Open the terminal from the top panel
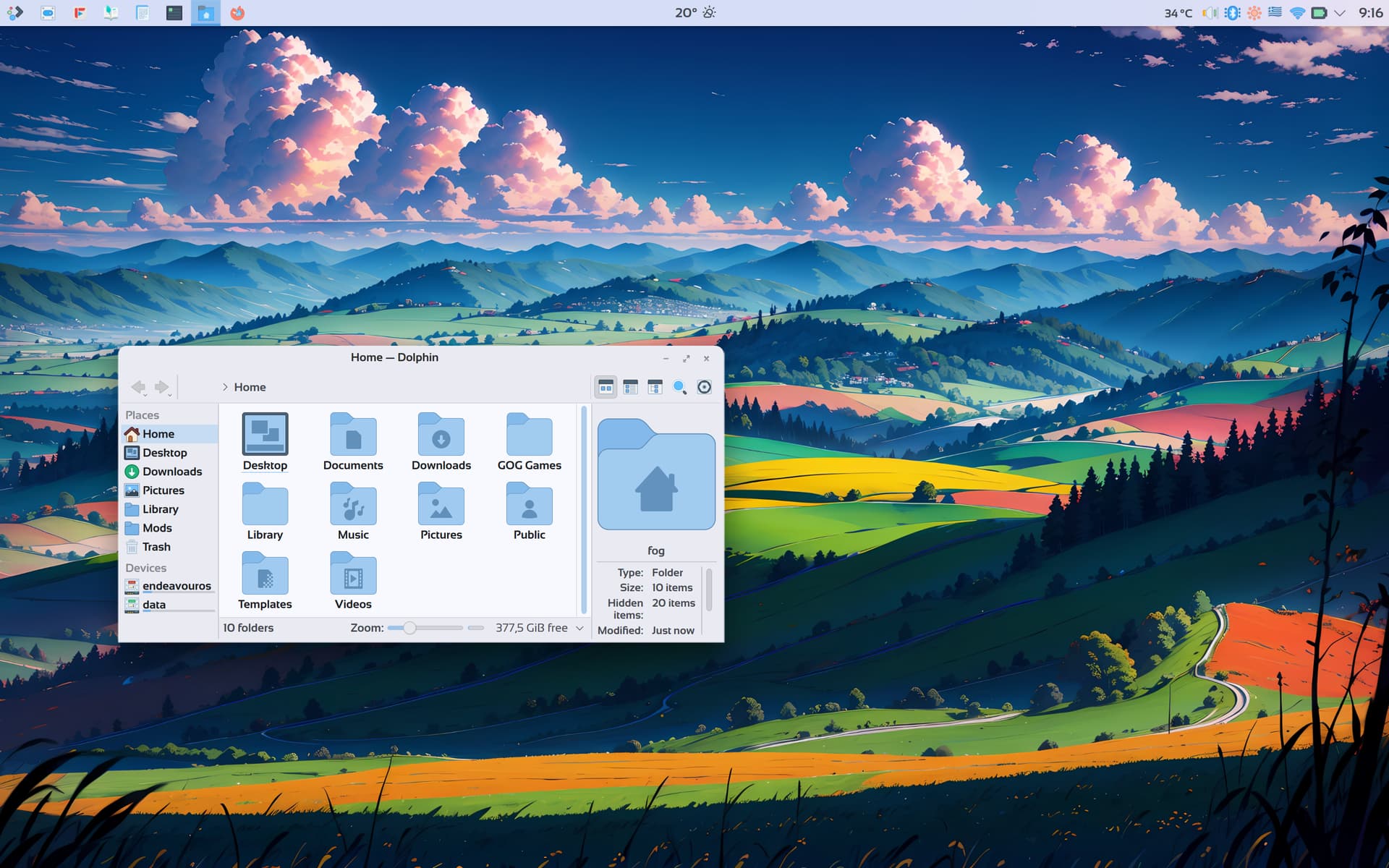This screenshot has width=1389, height=868. pos(174,13)
